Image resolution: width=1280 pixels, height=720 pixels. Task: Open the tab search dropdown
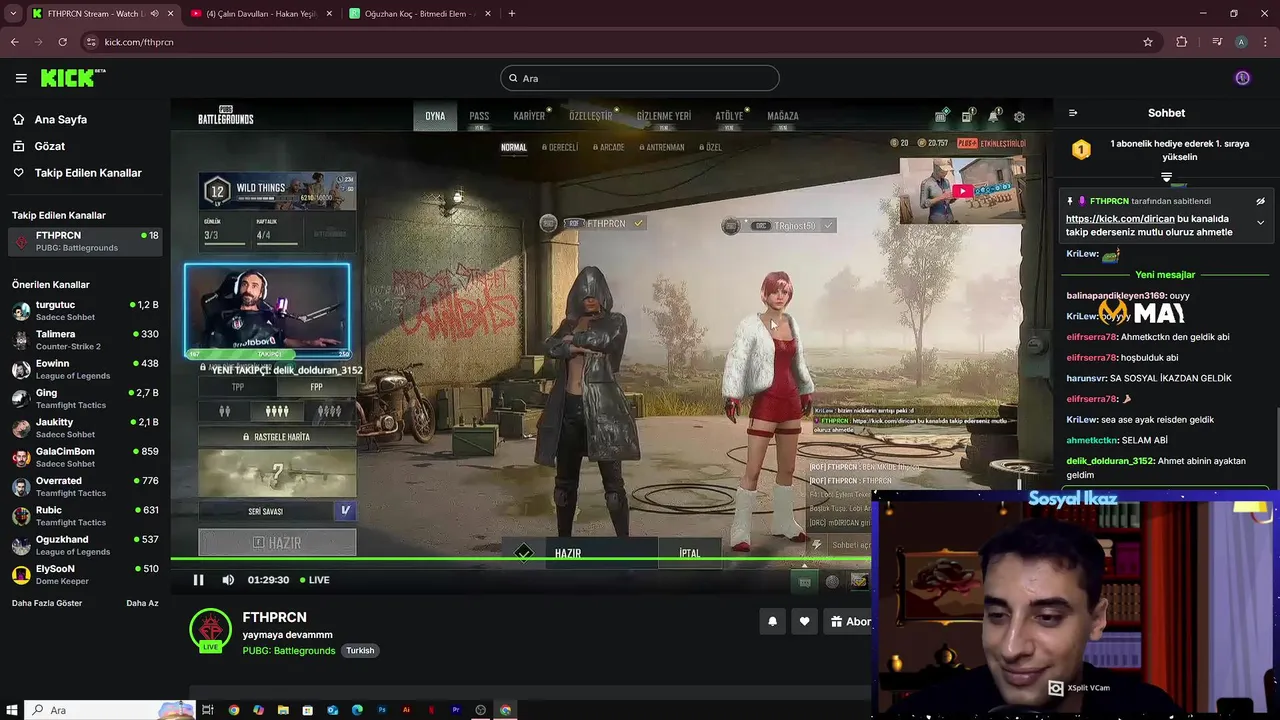coord(13,14)
